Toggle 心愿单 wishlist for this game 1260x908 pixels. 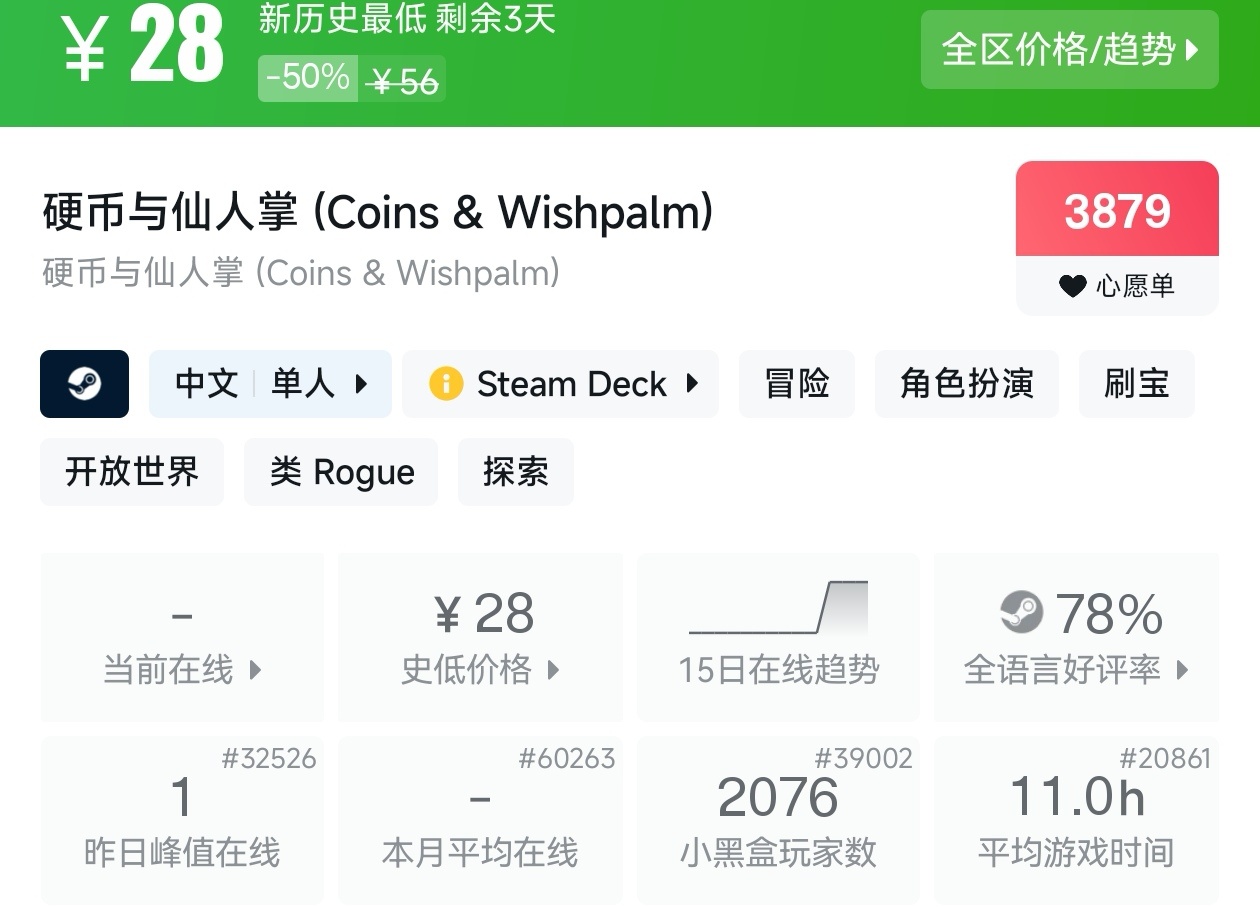tap(1117, 287)
